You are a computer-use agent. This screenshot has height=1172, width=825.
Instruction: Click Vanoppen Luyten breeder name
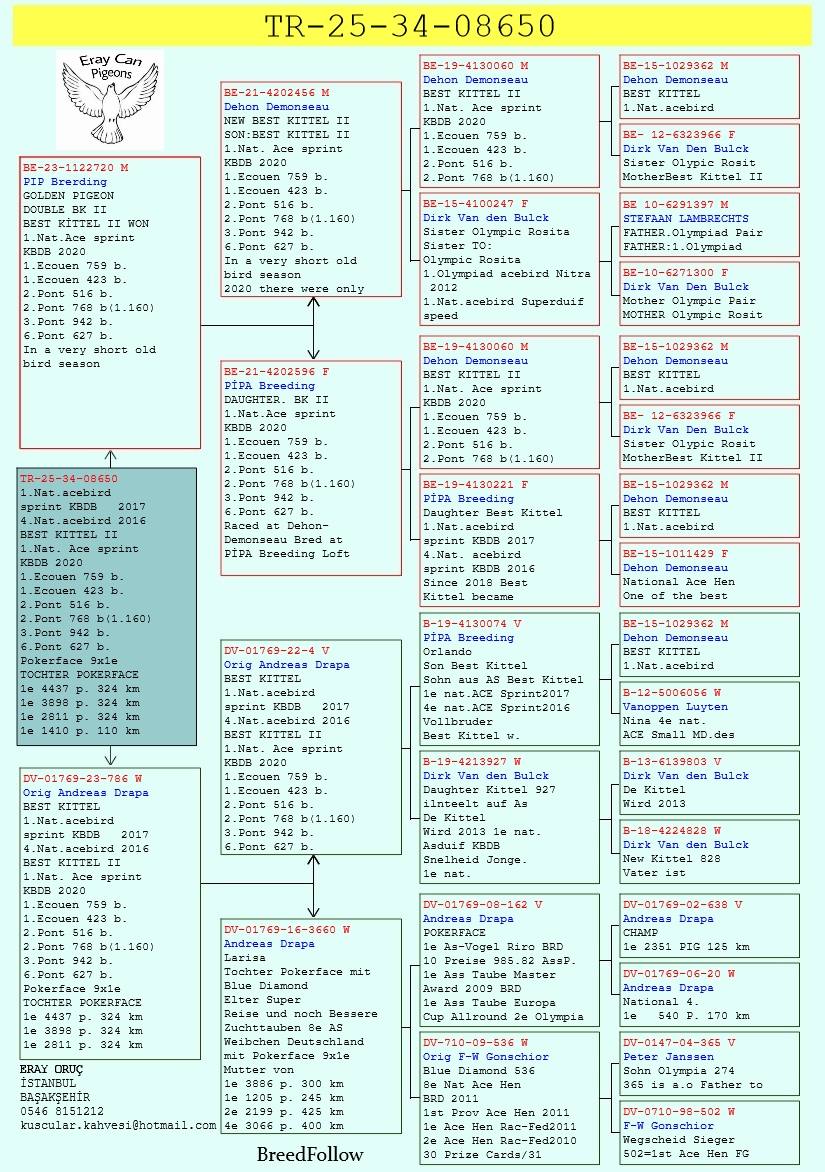pyautogui.click(x=676, y=706)
